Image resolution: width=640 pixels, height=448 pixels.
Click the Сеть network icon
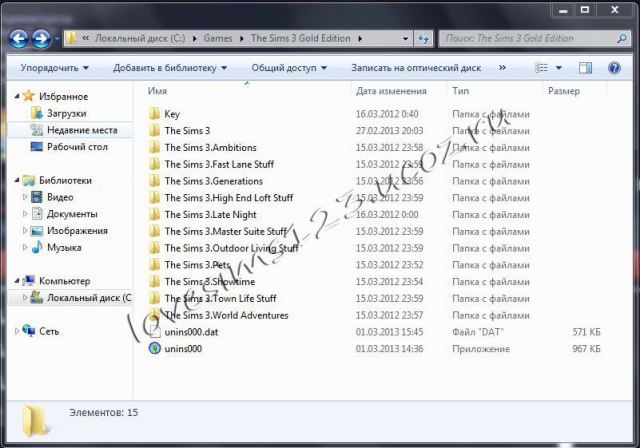pyautogui.click(x=29, y=330)
